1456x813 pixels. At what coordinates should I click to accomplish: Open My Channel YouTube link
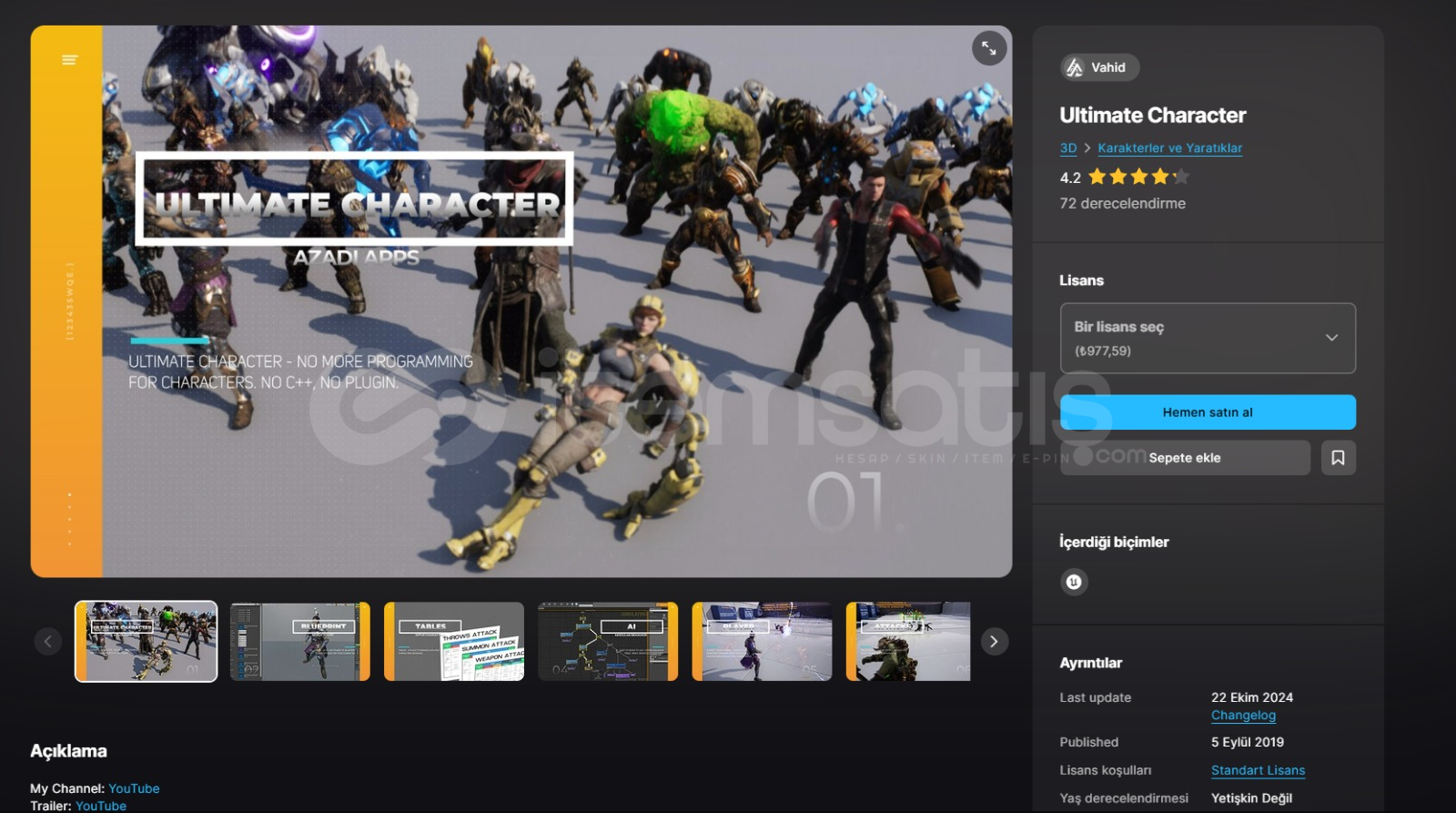point(134,788)
